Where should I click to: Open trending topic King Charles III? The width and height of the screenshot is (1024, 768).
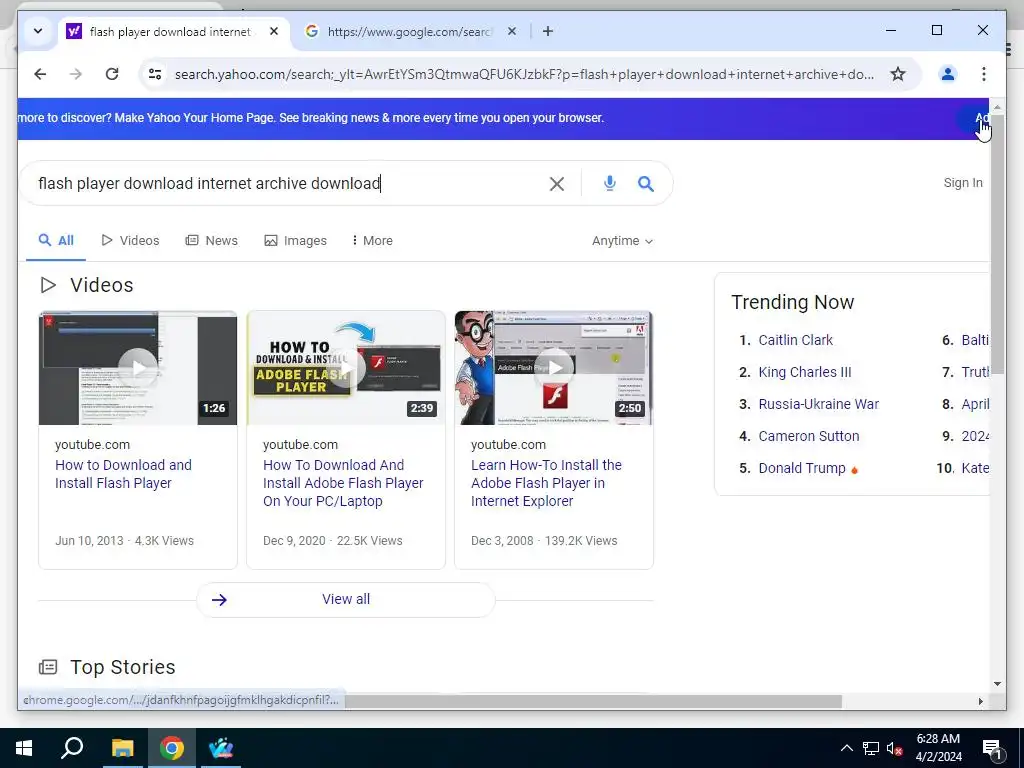point(805,372)
